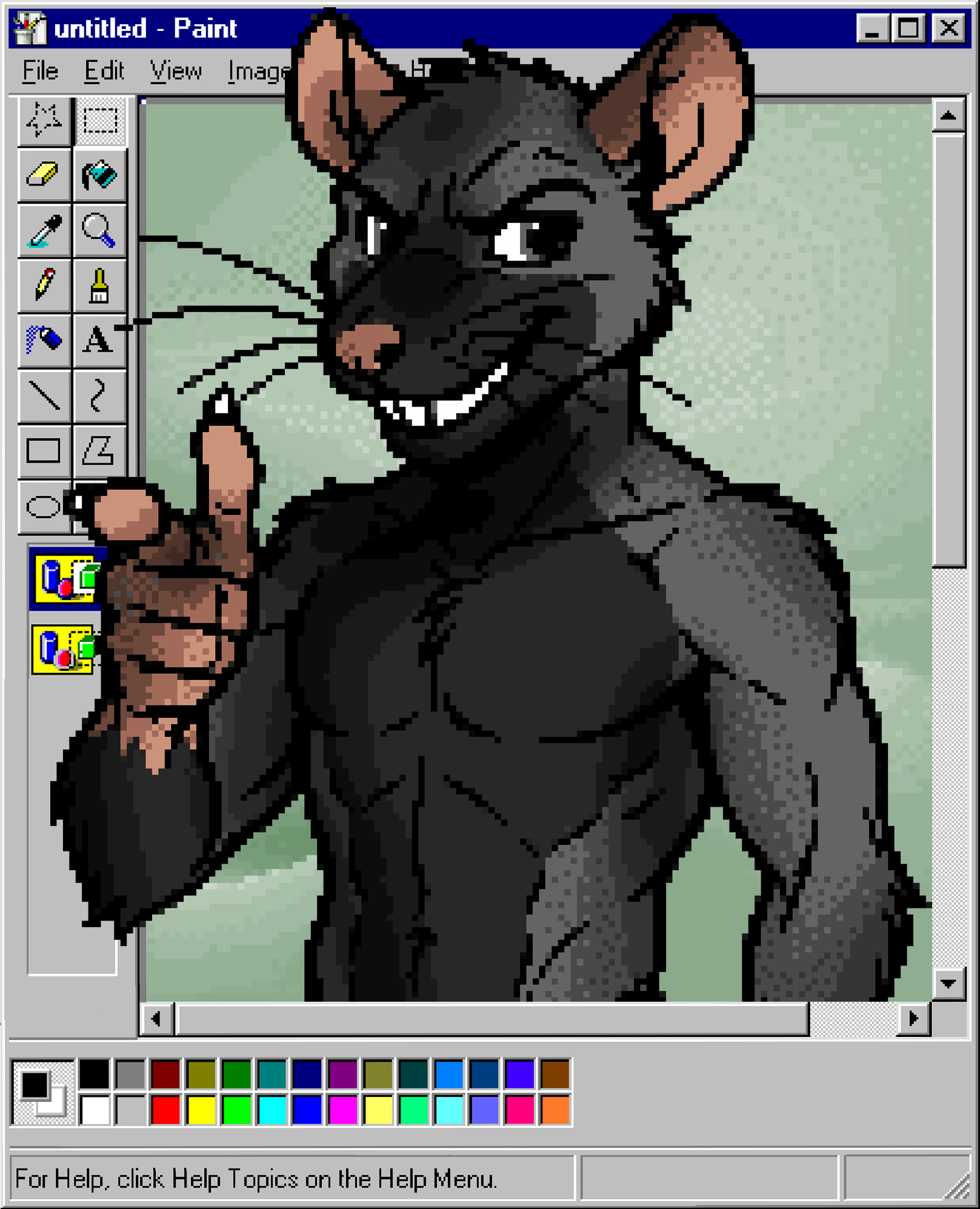Pick the bright red color swatch
980x1209 pixels.
(165, 1109)
